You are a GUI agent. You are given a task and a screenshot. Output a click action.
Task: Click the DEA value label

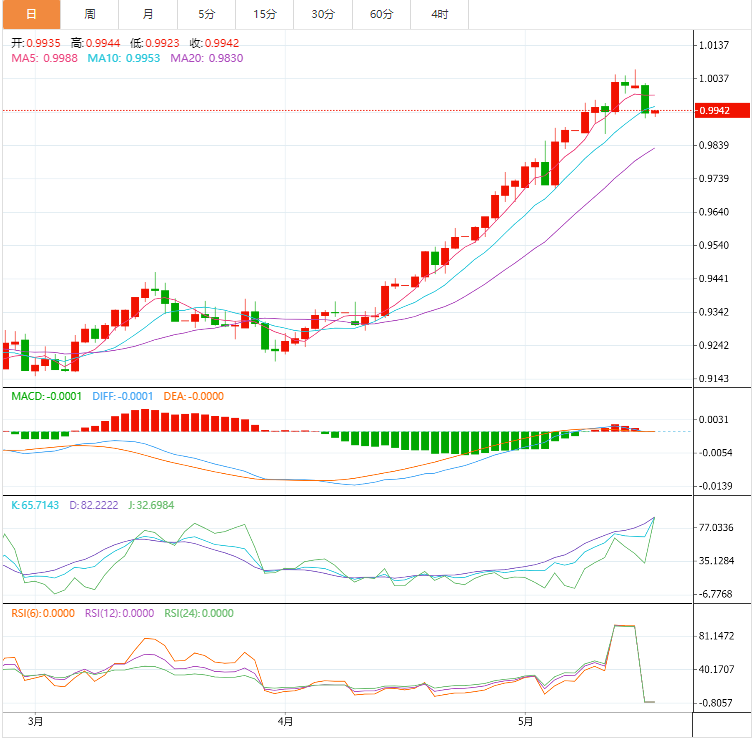point(193,397)
